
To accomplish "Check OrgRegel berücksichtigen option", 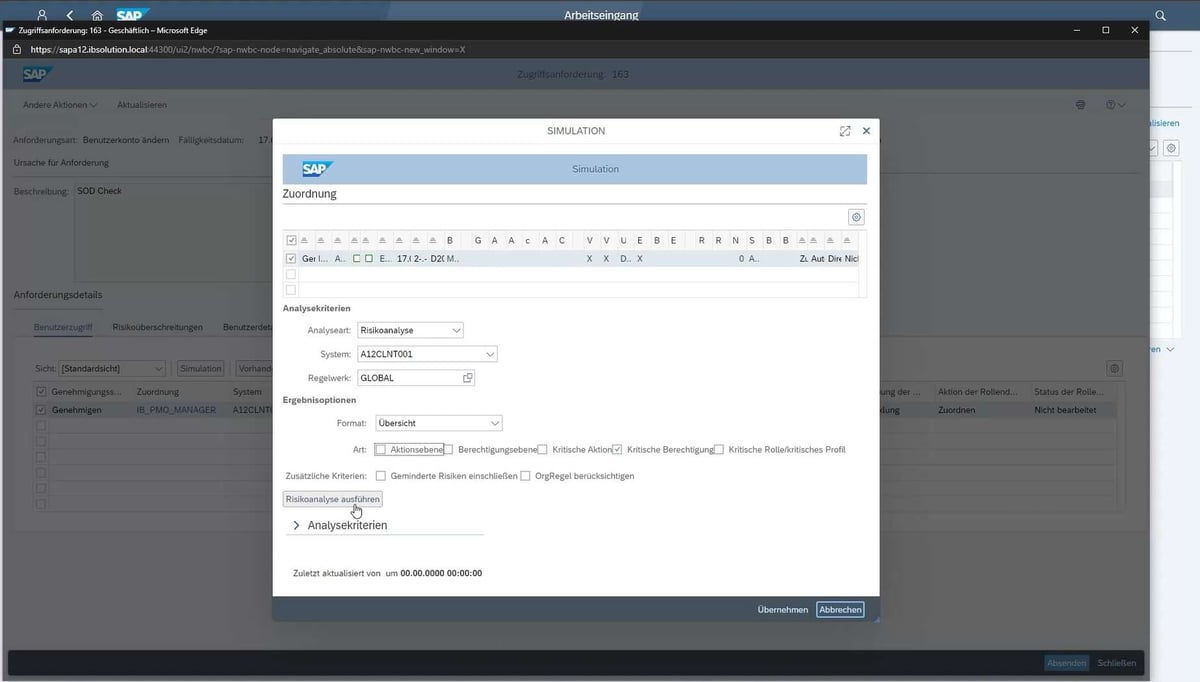I will pyautogui.click(x=526, y=476).
